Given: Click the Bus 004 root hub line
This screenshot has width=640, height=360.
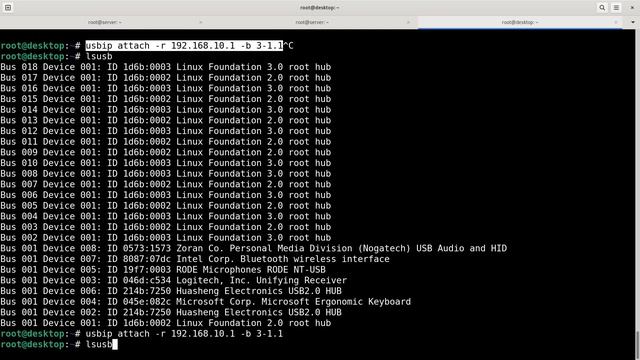Looking at the screenshot, I should [166, 216].
